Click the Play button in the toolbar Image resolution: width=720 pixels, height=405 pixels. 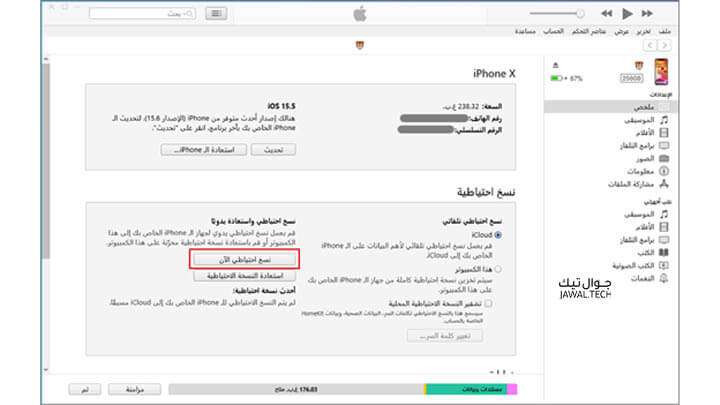click(x=627, y=14)
